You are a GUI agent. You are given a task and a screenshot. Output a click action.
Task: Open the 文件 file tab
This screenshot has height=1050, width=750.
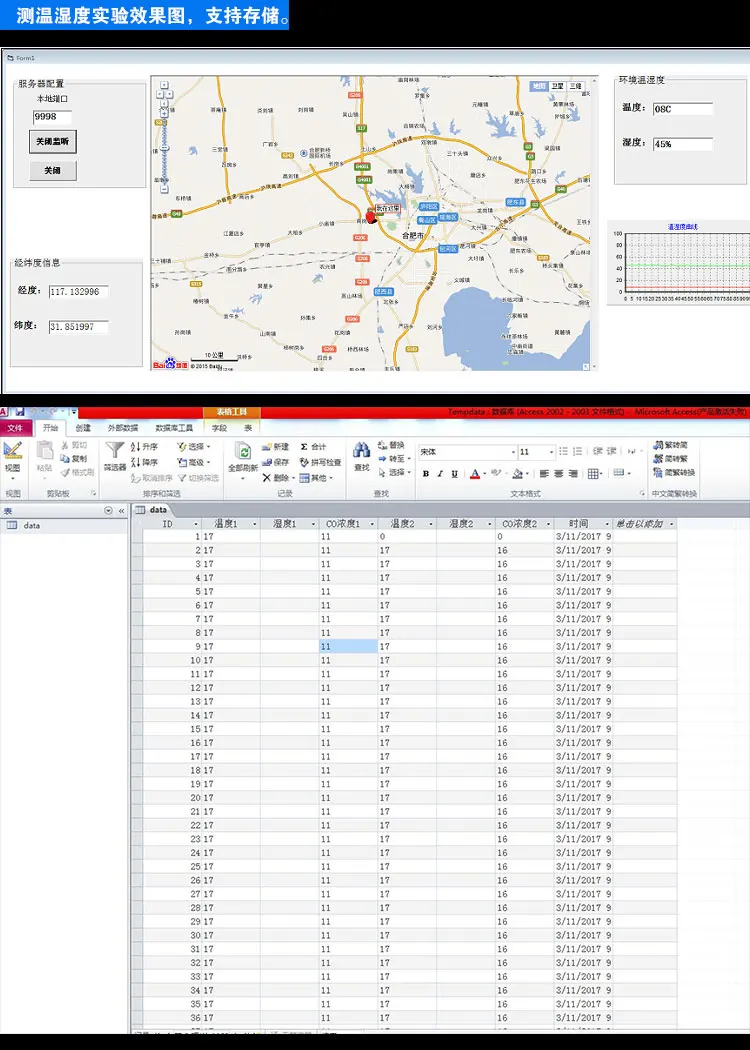click(15, 428)
